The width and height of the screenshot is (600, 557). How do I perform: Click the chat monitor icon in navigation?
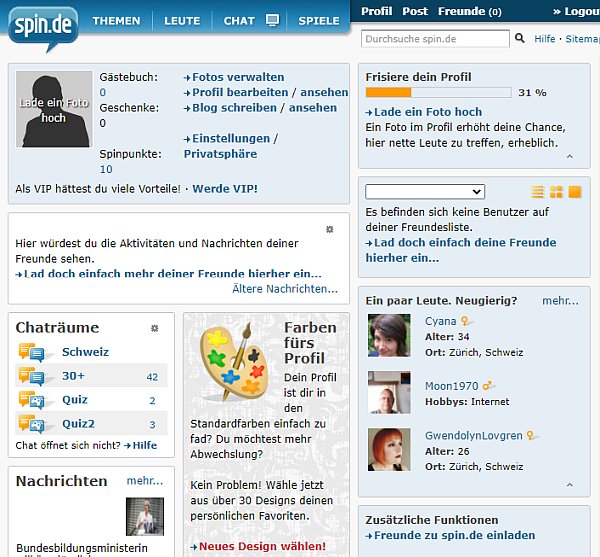coord(272,20)
